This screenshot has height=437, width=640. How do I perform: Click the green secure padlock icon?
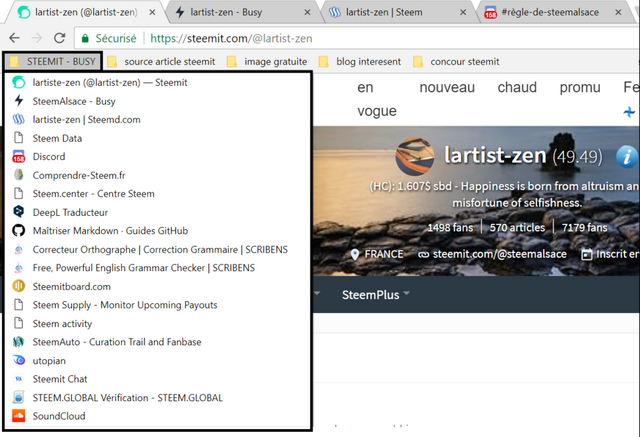point(85,38)
